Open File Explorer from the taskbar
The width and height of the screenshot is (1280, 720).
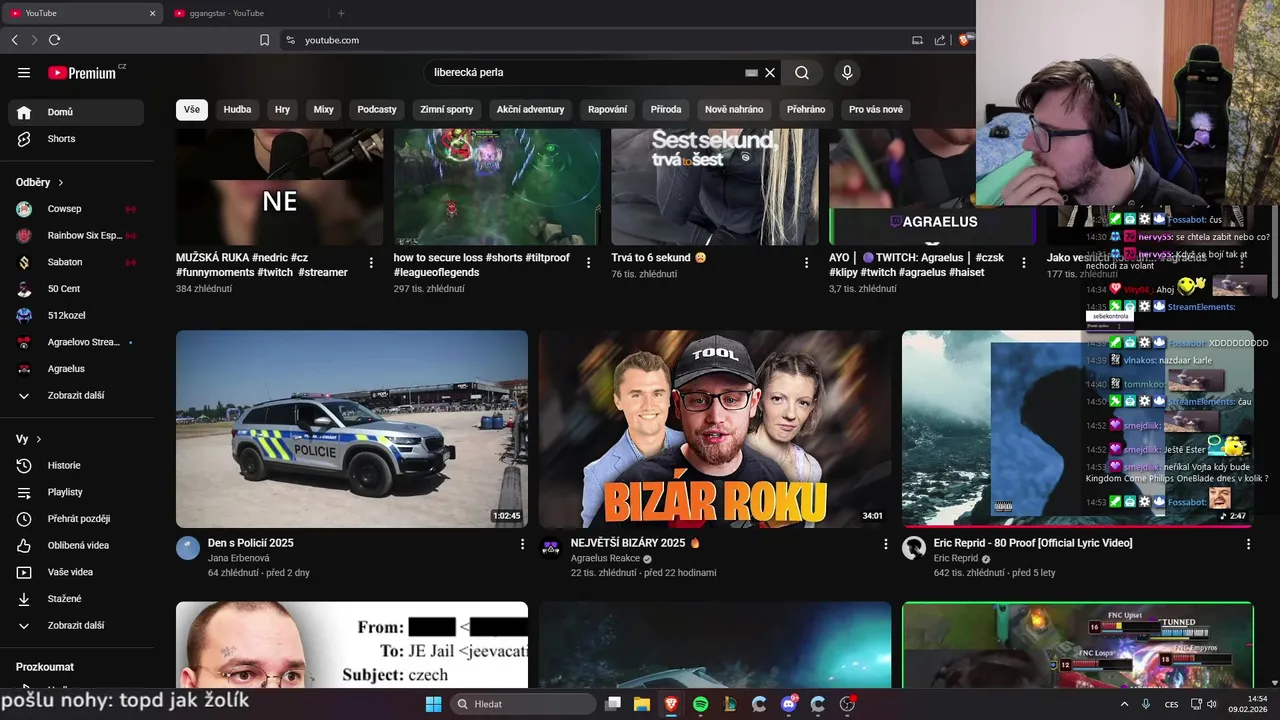[641, 704]
